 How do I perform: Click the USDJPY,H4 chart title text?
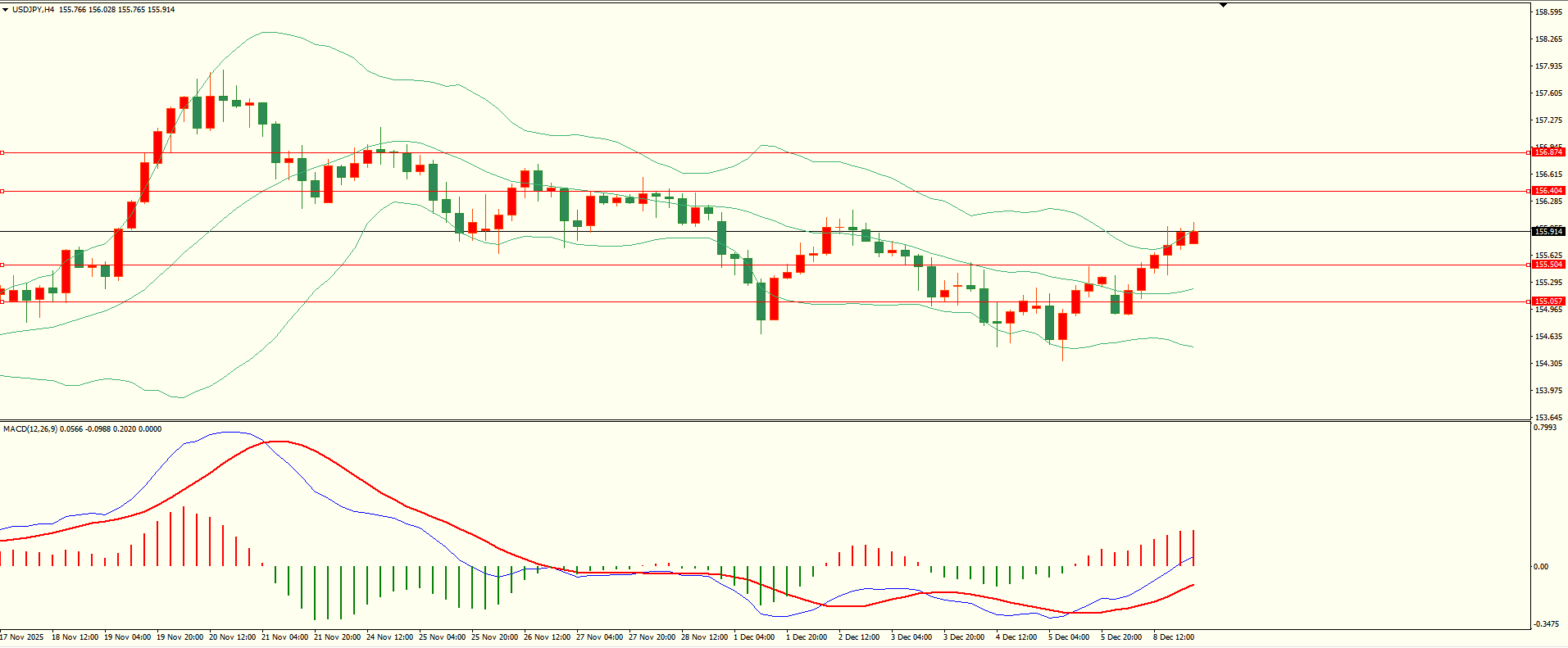point(33,10)
